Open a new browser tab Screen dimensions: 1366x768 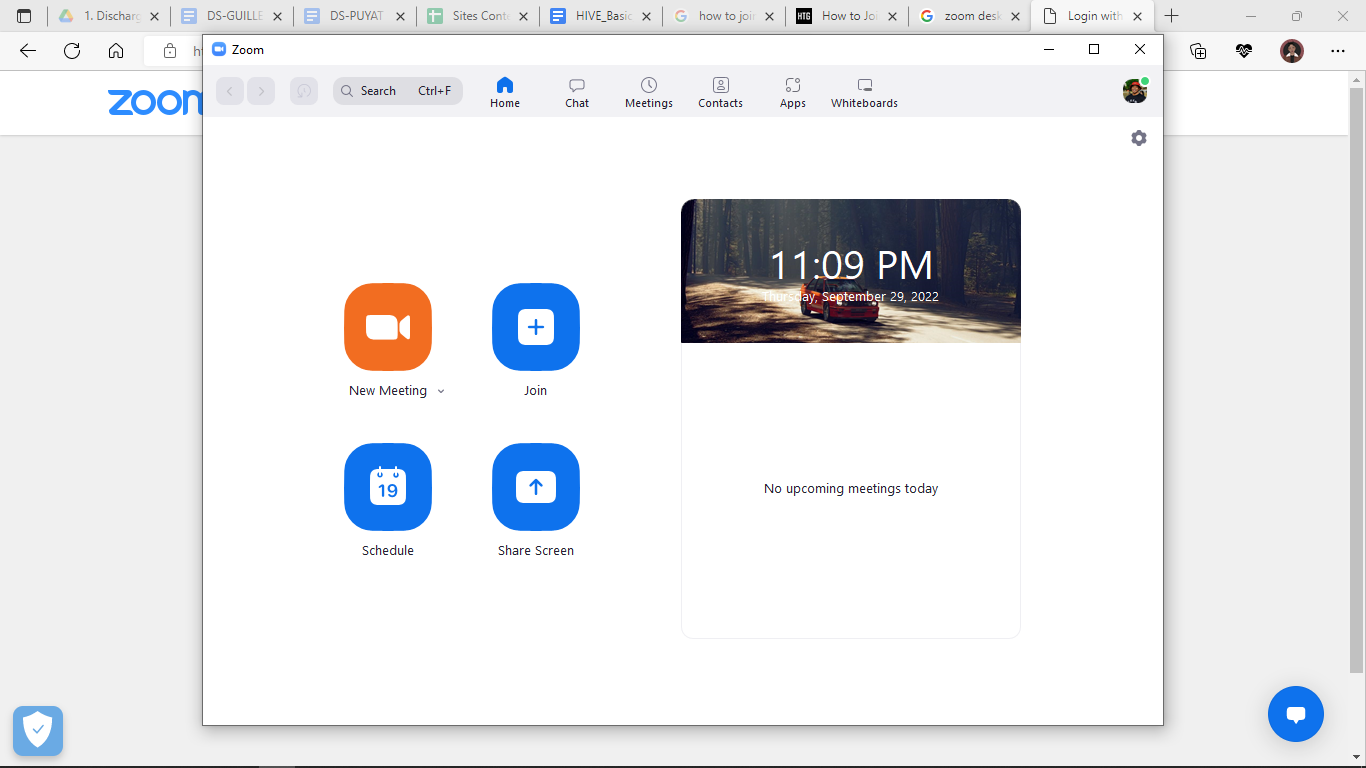[x=1172, y=16]
